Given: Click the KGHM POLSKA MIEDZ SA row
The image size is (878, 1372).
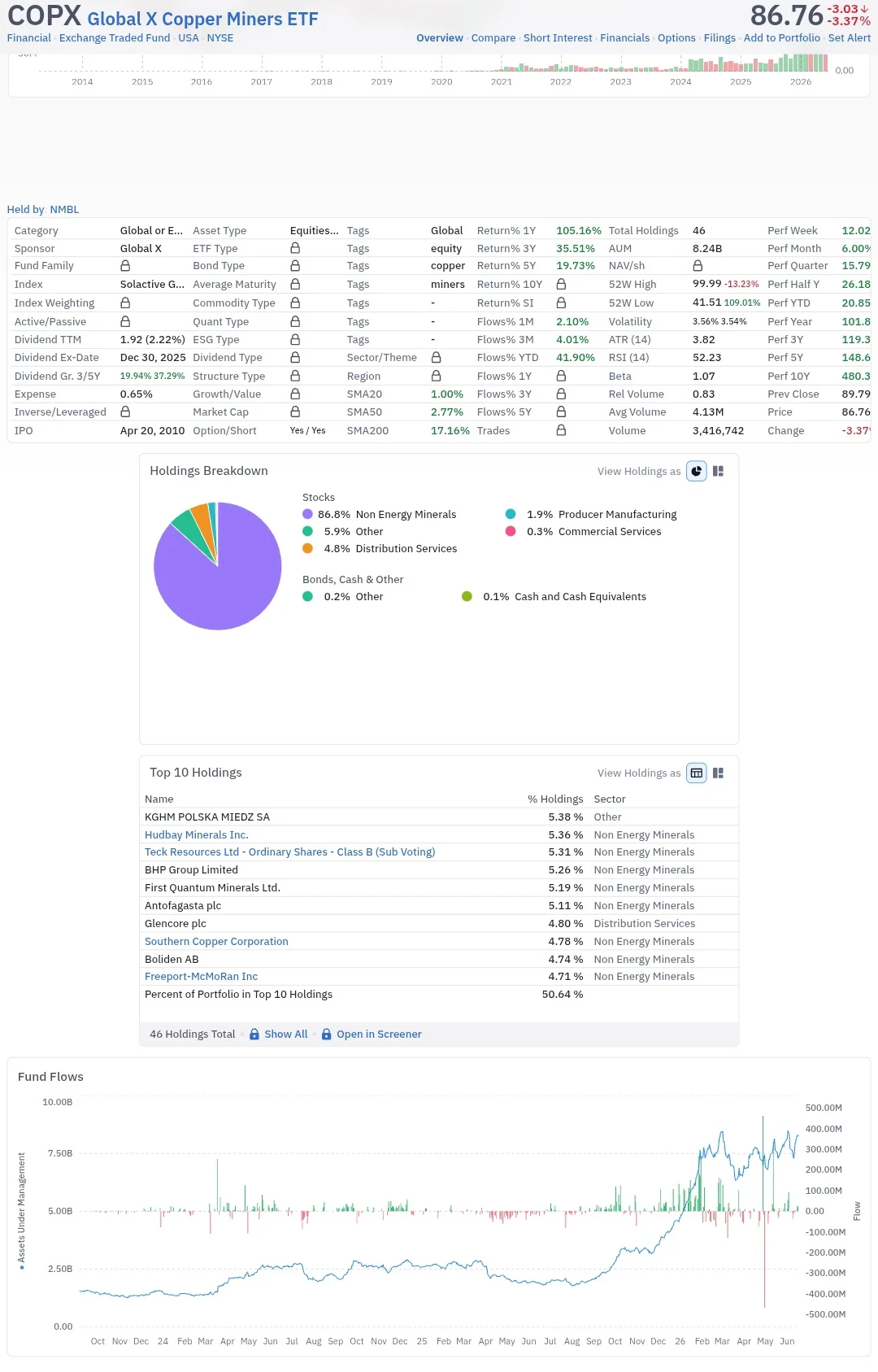Looking at the screenshot, I should point(439,817).
